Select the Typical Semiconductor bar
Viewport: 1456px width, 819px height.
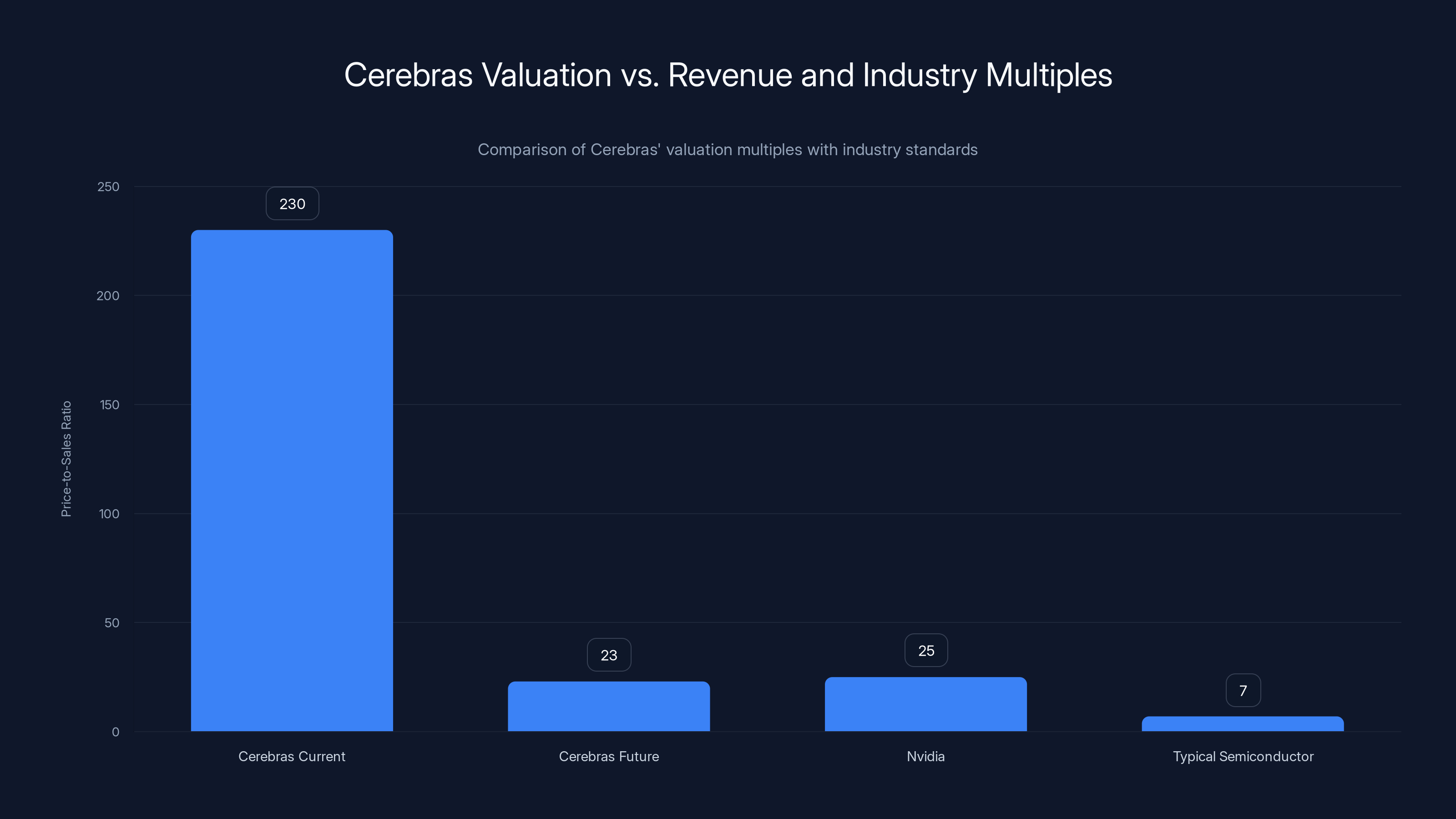(x=1242, y=723)
